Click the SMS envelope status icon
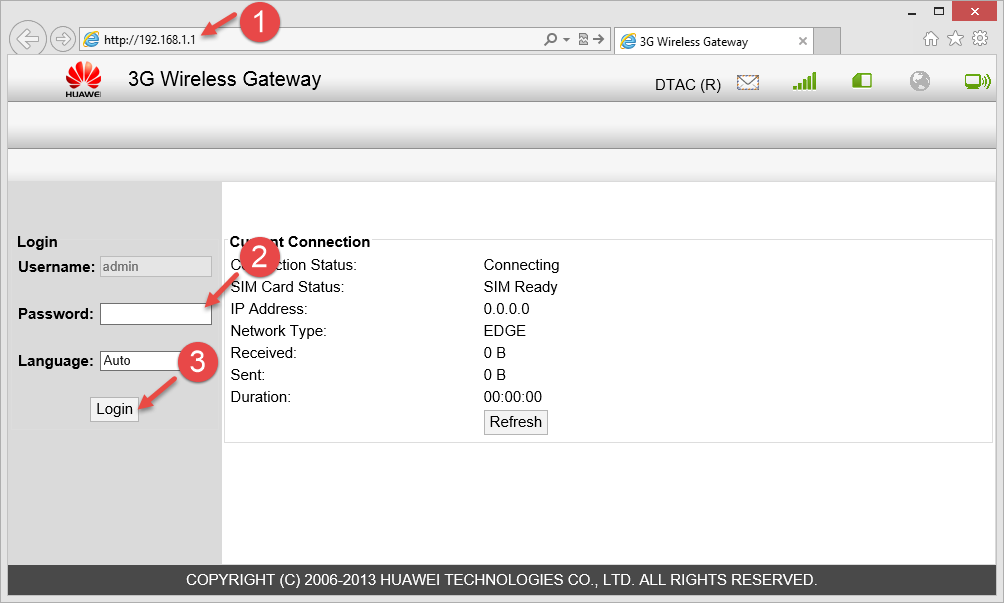1004x603 pixels. 747,83
